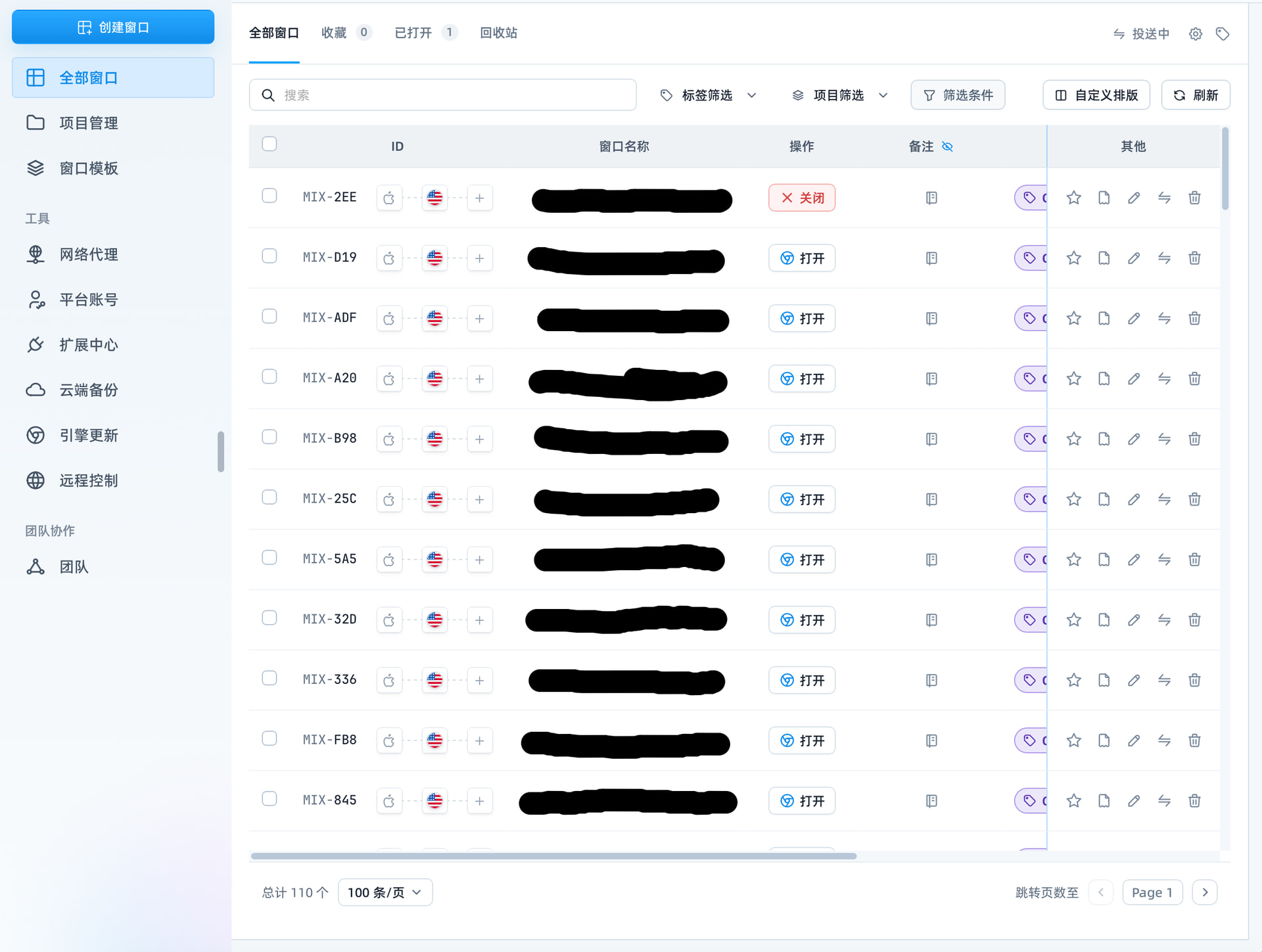Open Network Proxy (网络代理) in sidebar
The image size is (1262, 952).
coord(113,254)
